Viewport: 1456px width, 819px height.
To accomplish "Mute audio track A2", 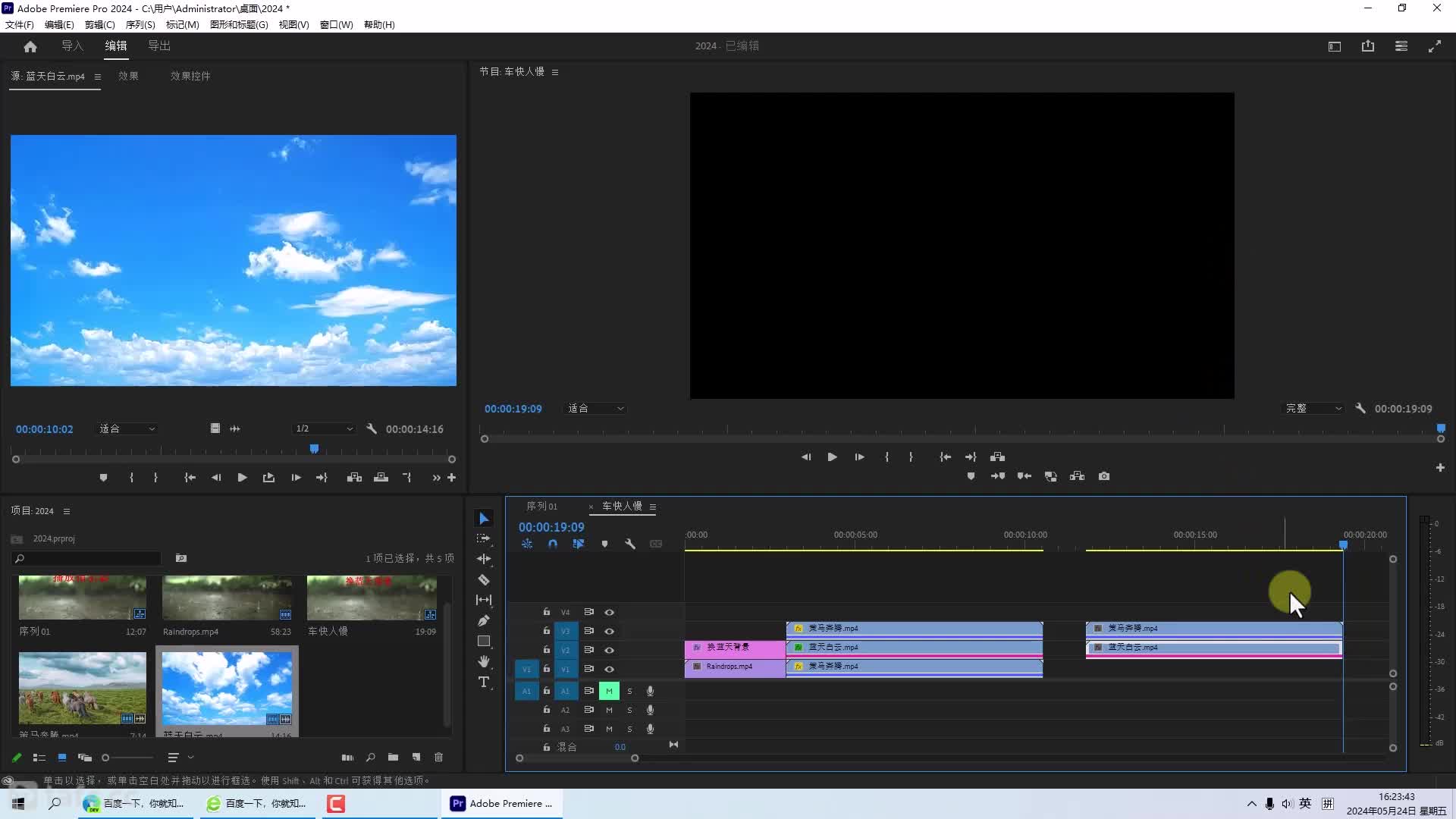I will coord(609,710).
